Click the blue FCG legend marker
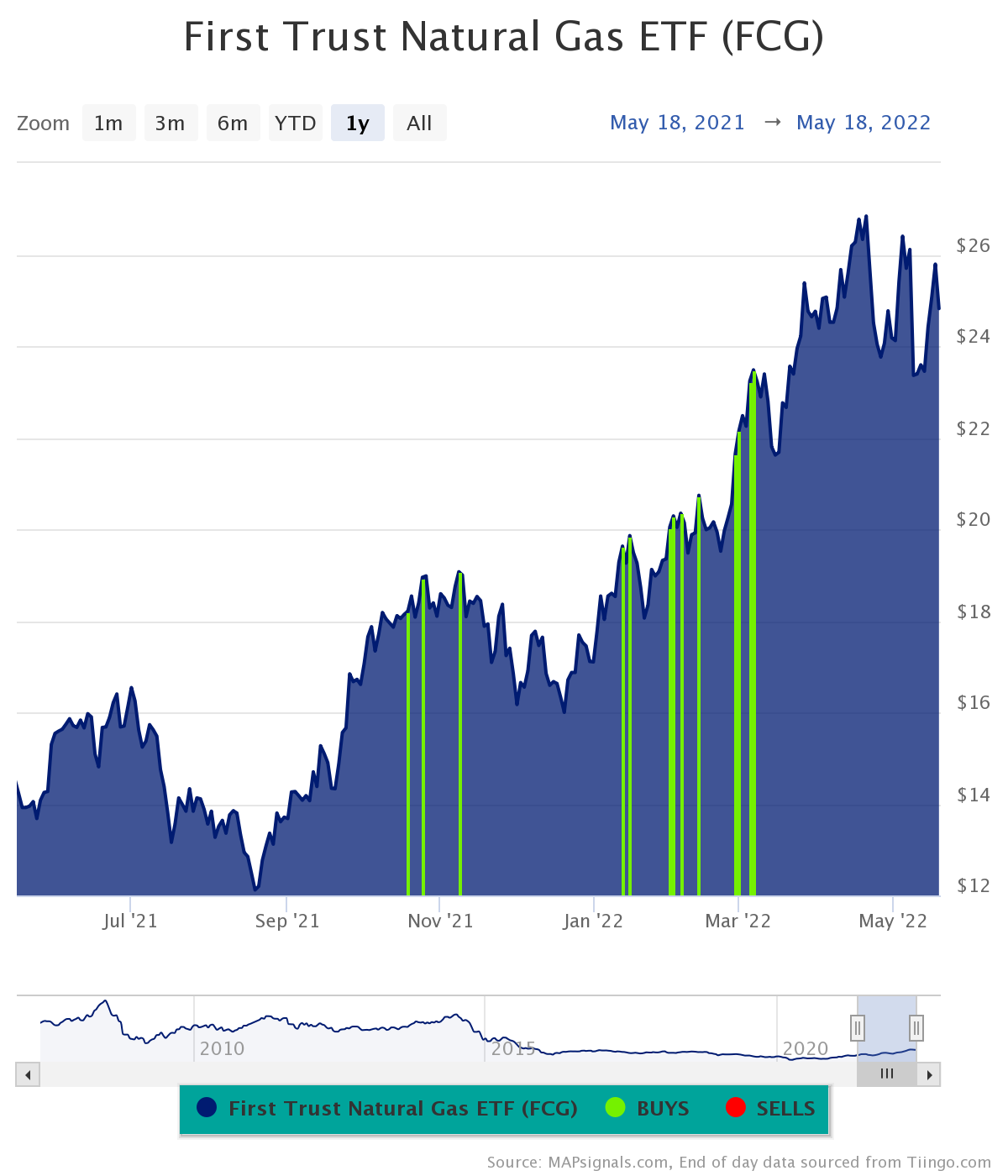The height and width of the screenshot is (1176, 1008). (x=207, y=1108)
